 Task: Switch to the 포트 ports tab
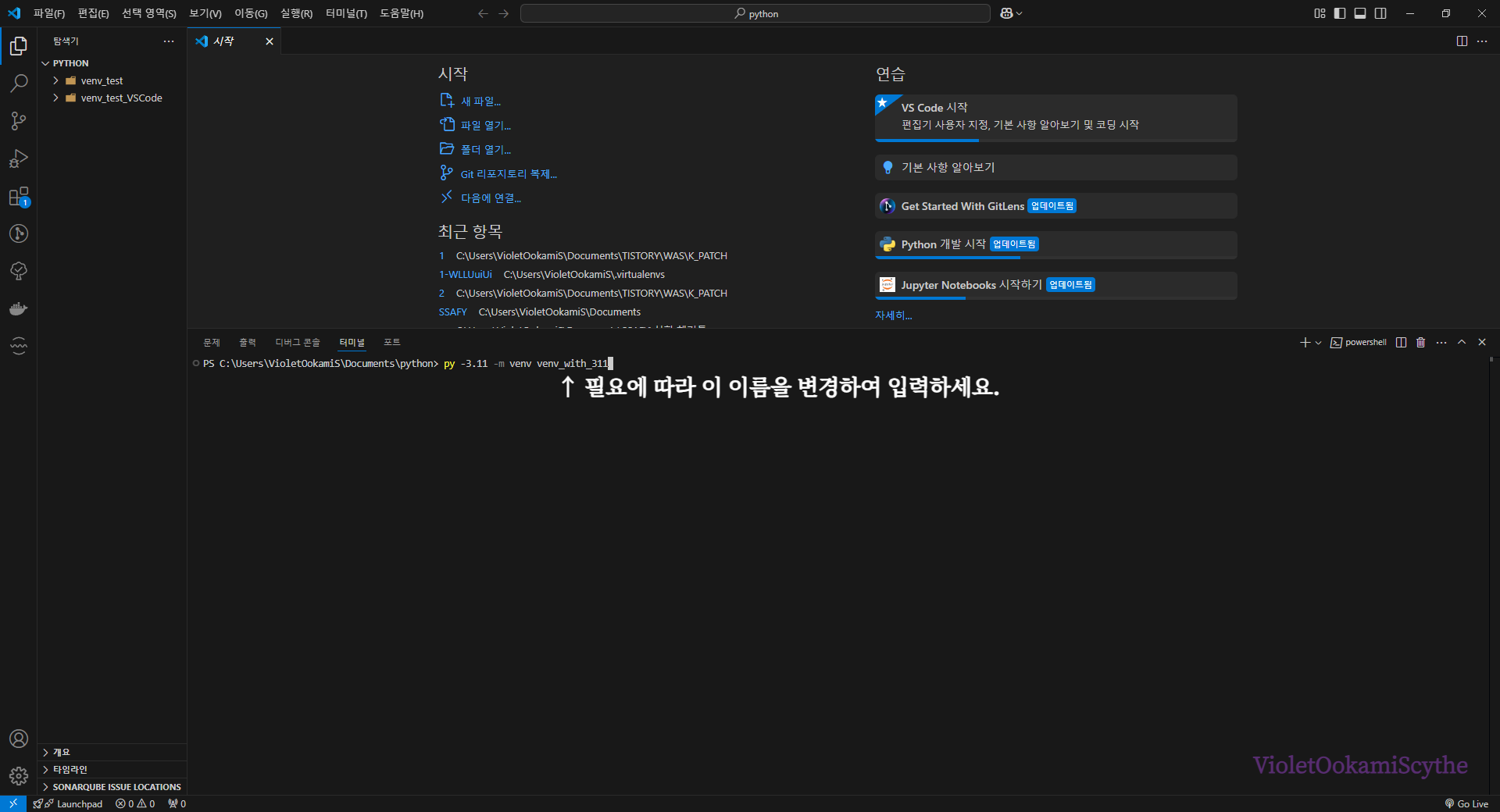[x=392, y=342]
